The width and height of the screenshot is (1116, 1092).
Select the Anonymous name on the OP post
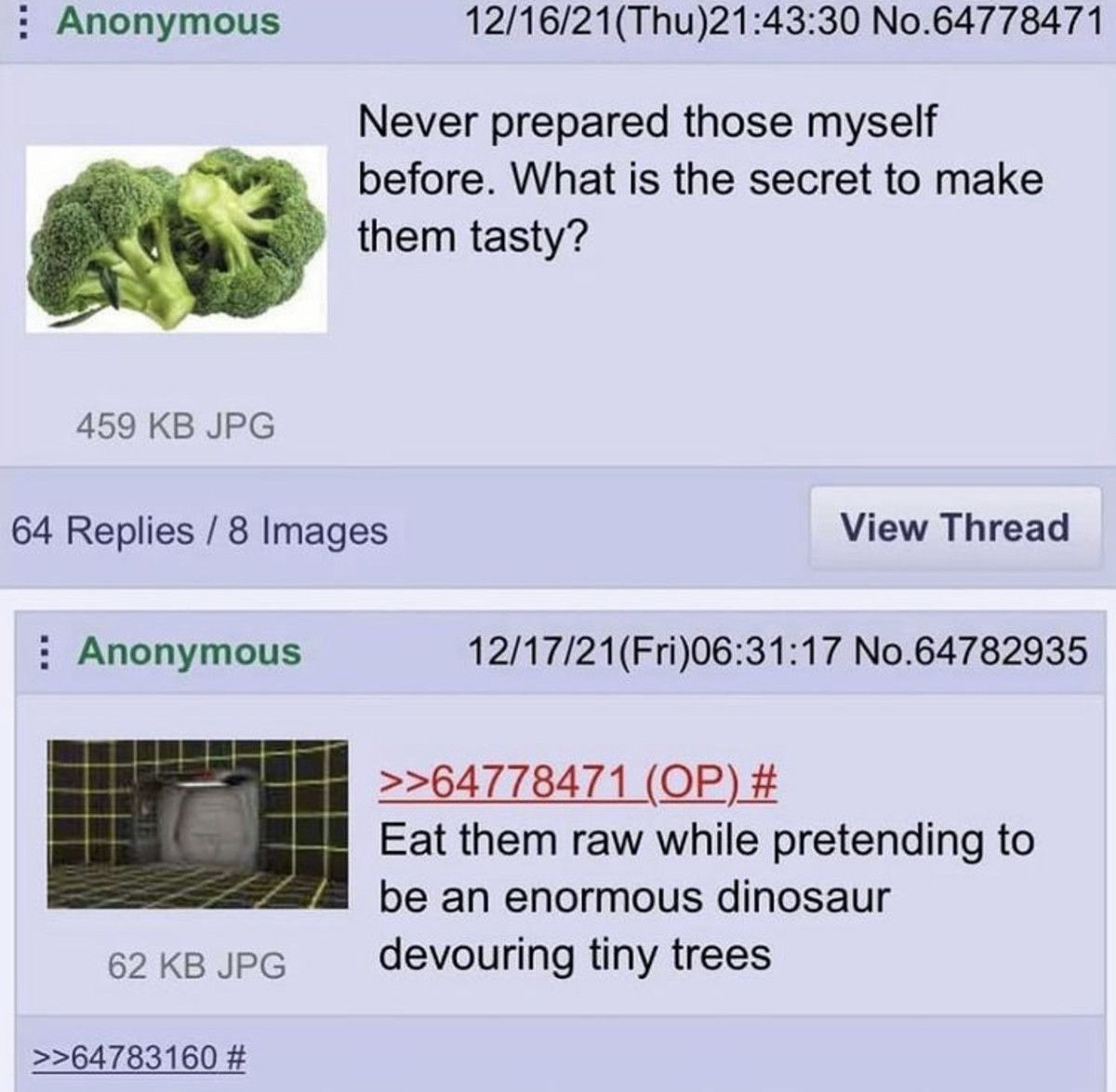[x=168, y=21]
